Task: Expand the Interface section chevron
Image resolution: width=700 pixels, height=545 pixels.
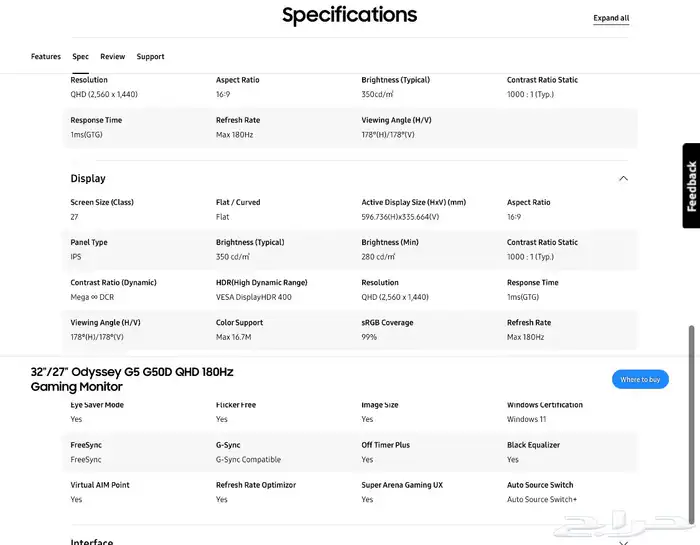Action: [623, 542]
